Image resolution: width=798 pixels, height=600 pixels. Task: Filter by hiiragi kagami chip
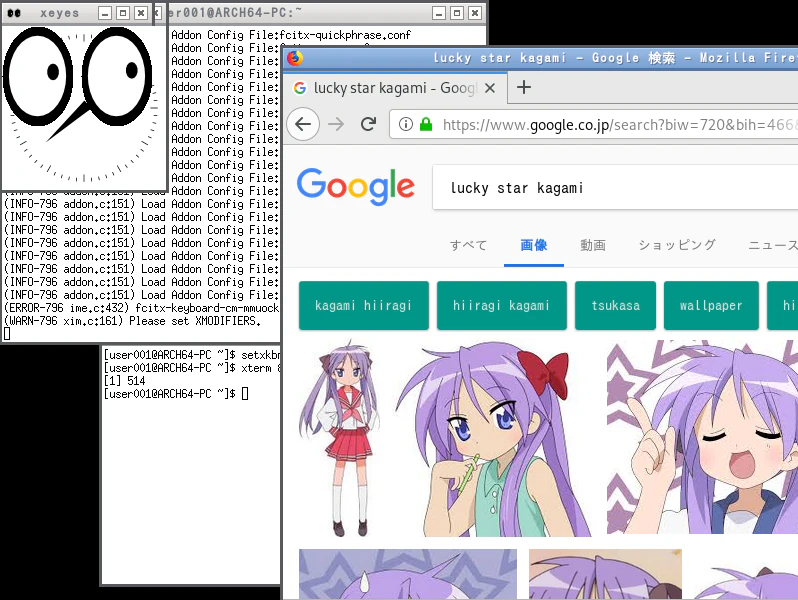pos(501,305)
